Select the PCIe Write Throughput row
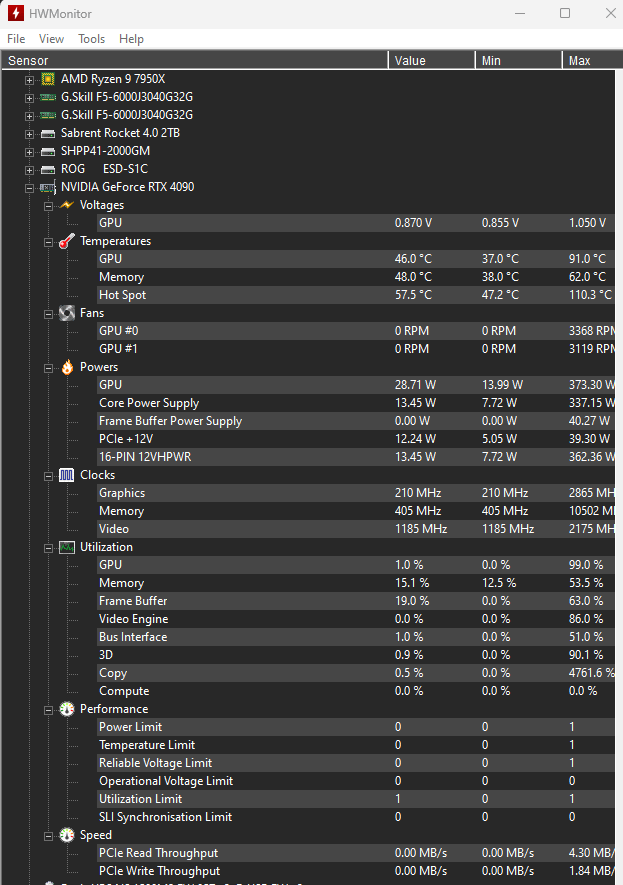Screen dimensions: 623x885 356,871
